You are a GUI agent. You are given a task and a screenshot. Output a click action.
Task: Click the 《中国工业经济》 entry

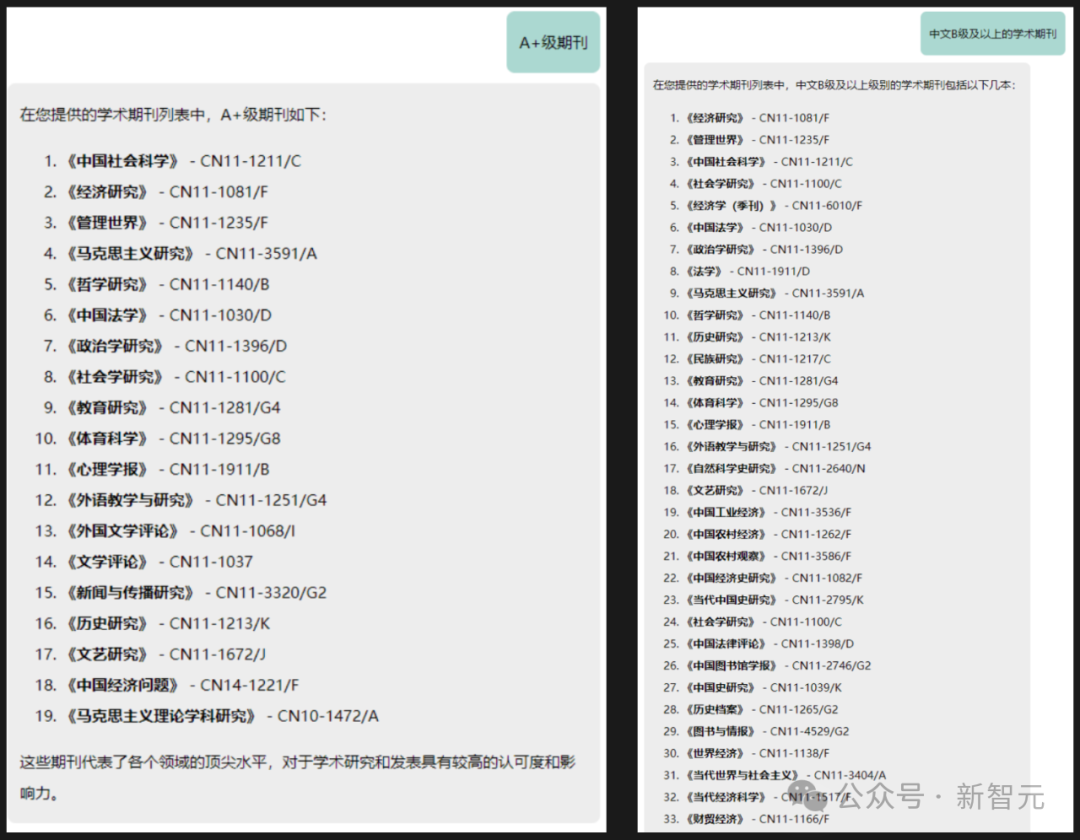coord(726,512)
